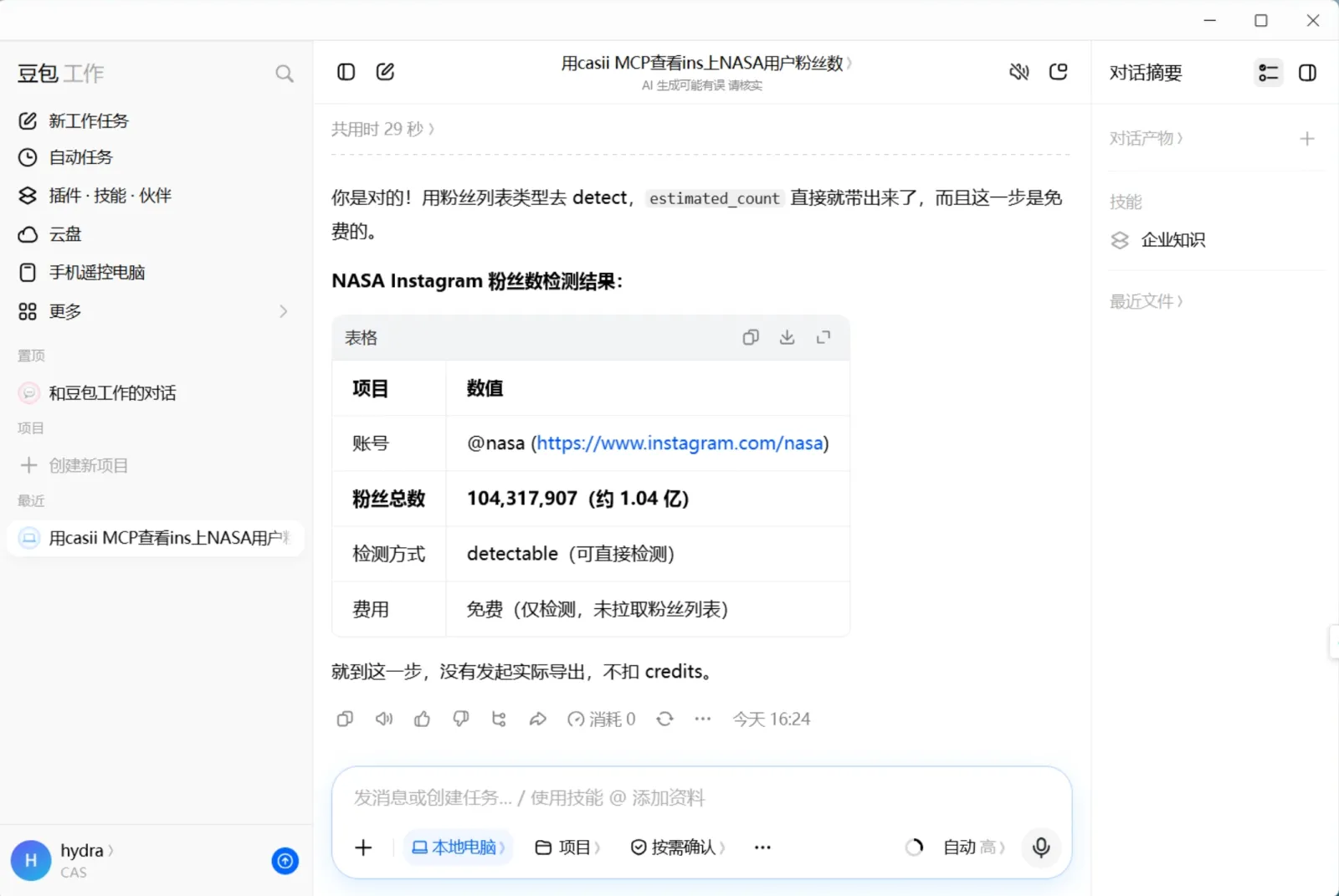This screenshot has width=1339, height=896.
Task: Mute voice playback in the header
Action: coord(1018,72)
